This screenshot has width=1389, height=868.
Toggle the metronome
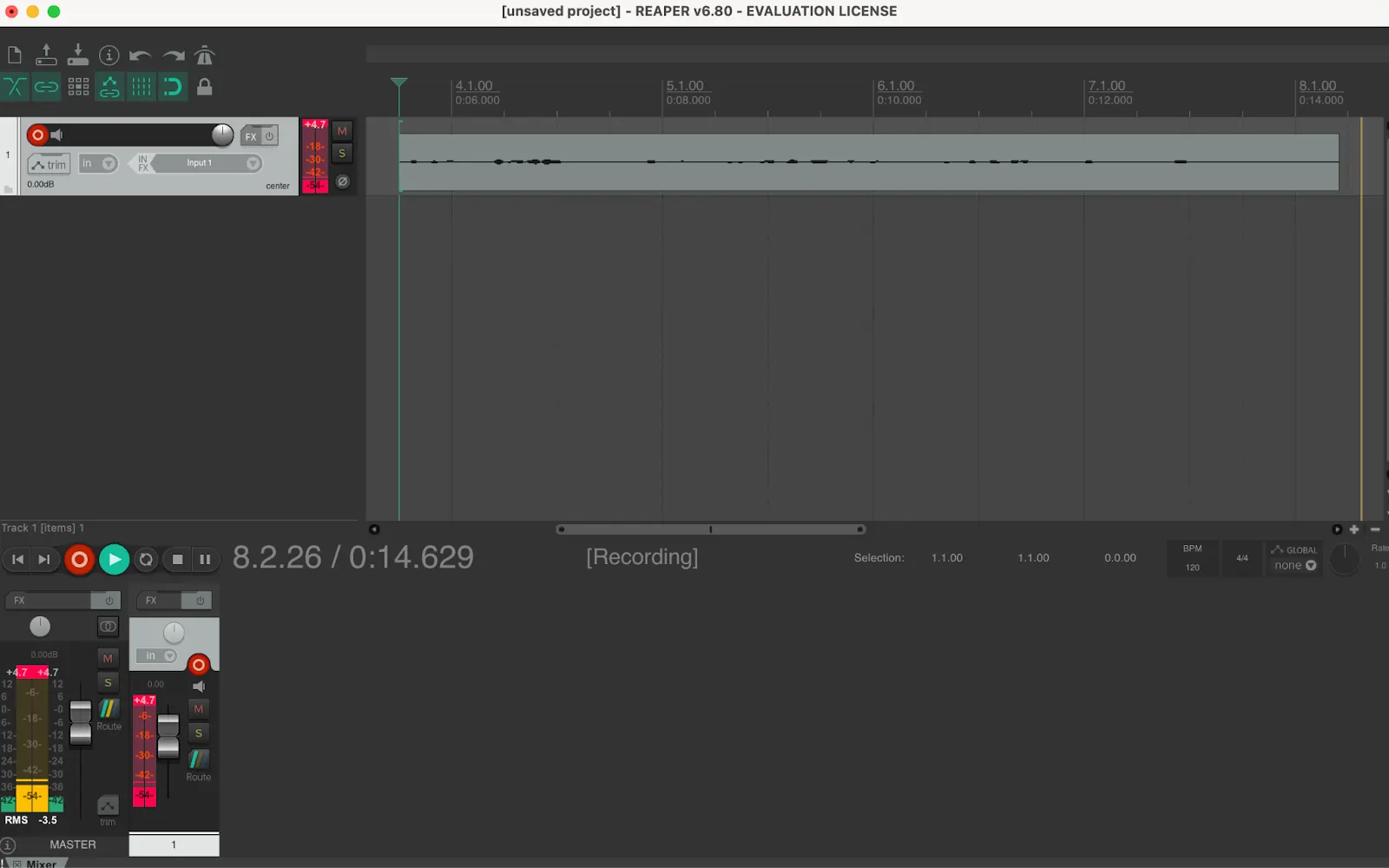(204, 55)
